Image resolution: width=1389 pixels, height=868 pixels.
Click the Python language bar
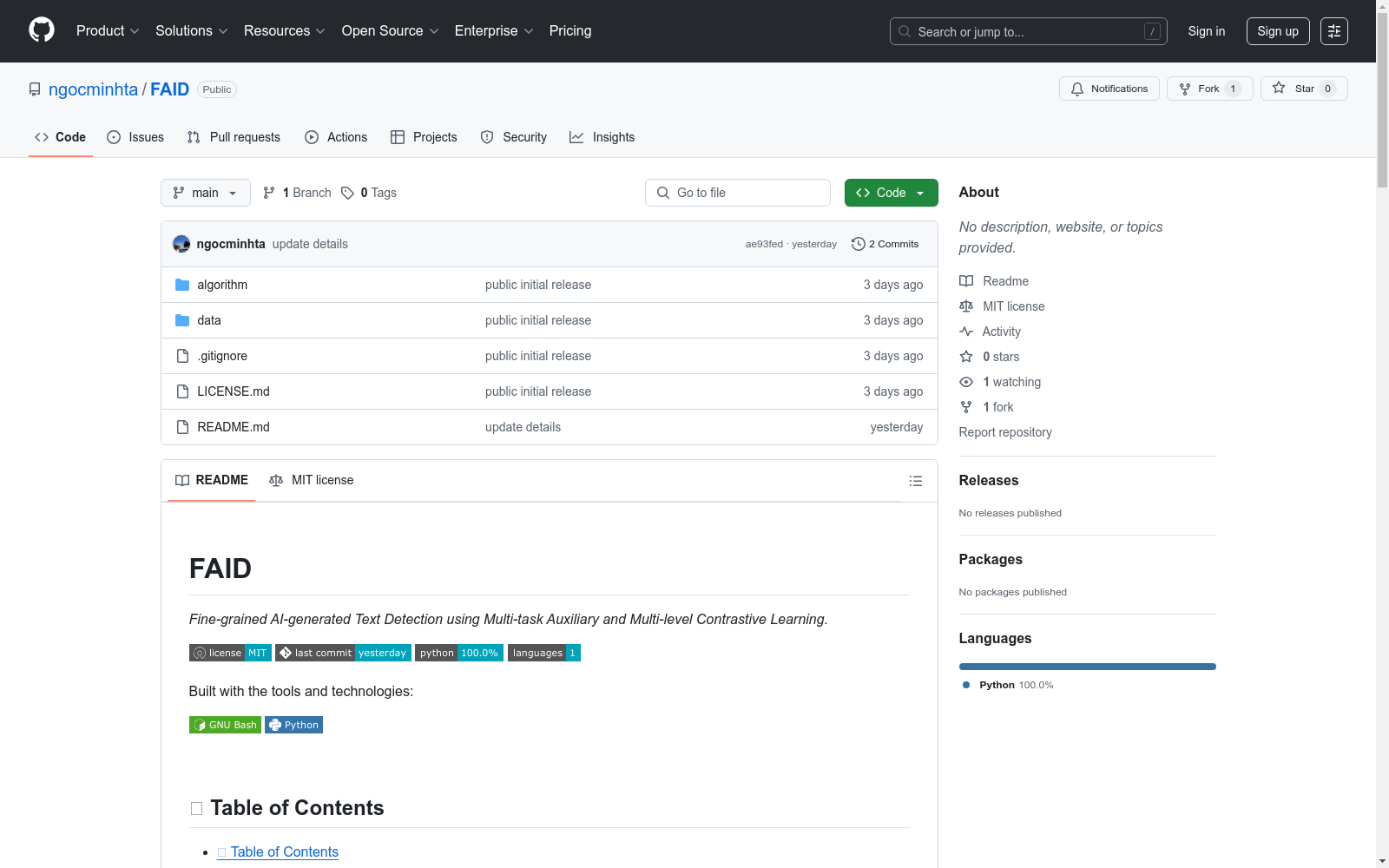point(1088,667)
